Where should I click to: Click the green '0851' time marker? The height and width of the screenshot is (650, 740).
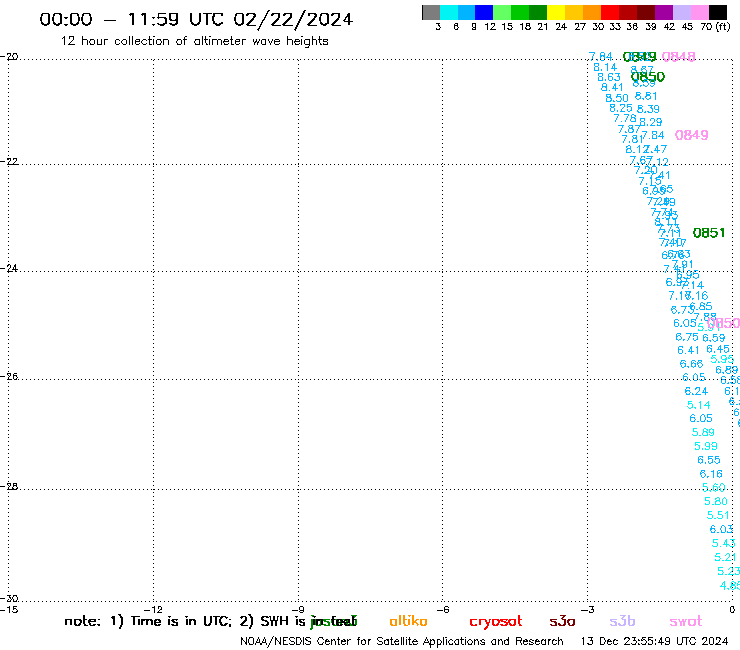coord(709,233)
